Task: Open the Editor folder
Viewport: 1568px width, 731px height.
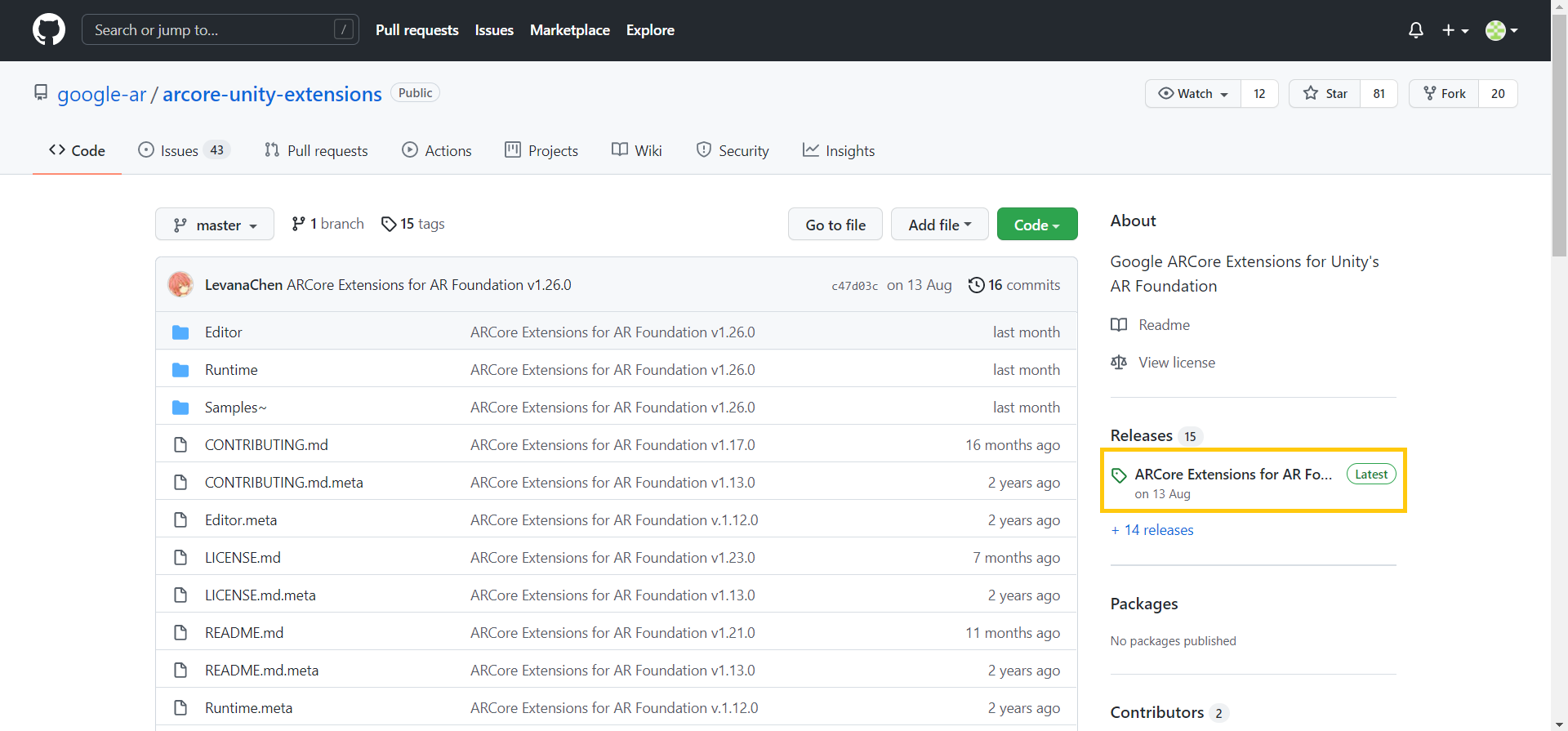Action: pyautogui.click(x=223, y=332)
